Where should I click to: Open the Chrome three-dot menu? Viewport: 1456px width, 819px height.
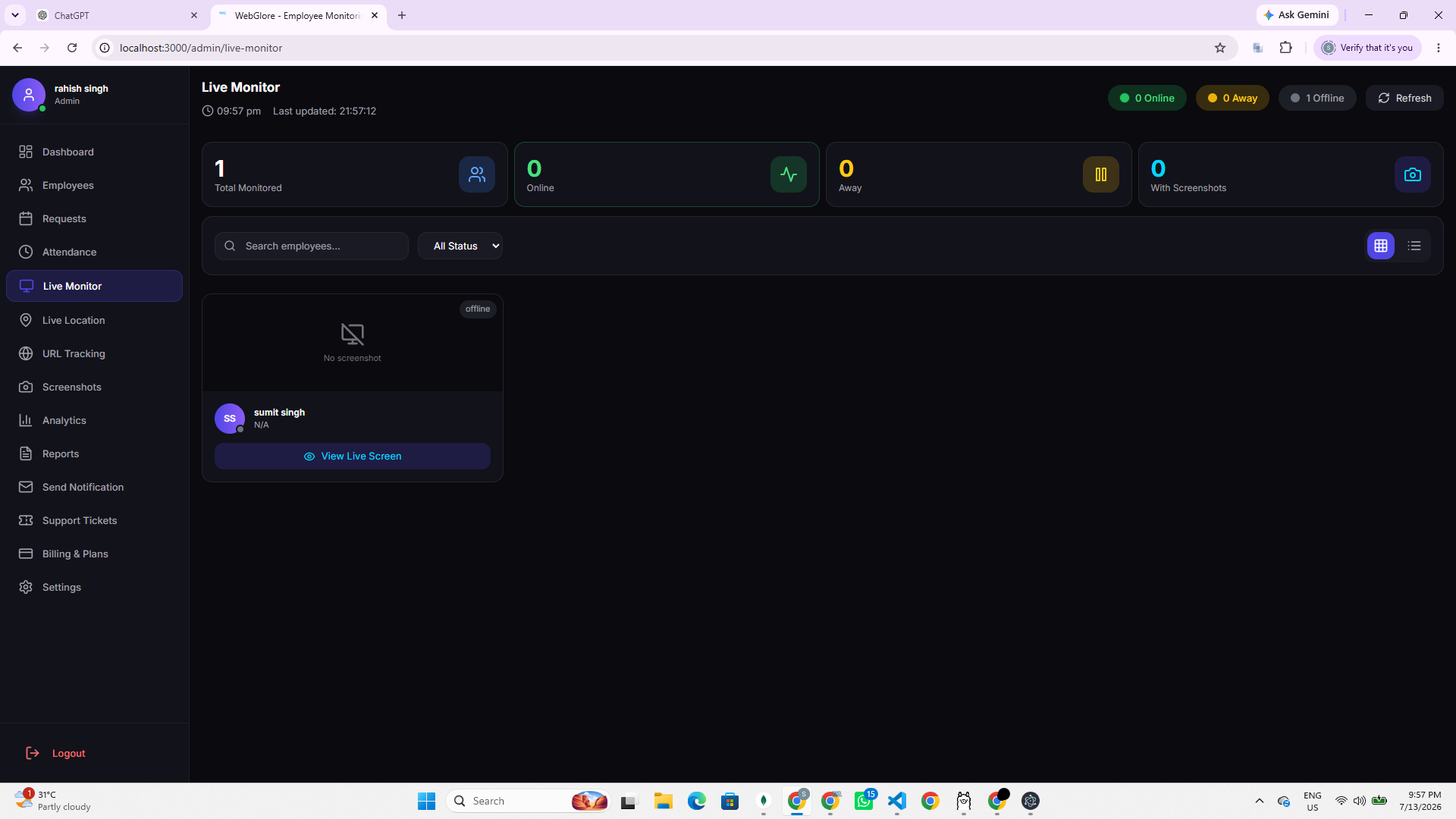[x=1439, y=48]
